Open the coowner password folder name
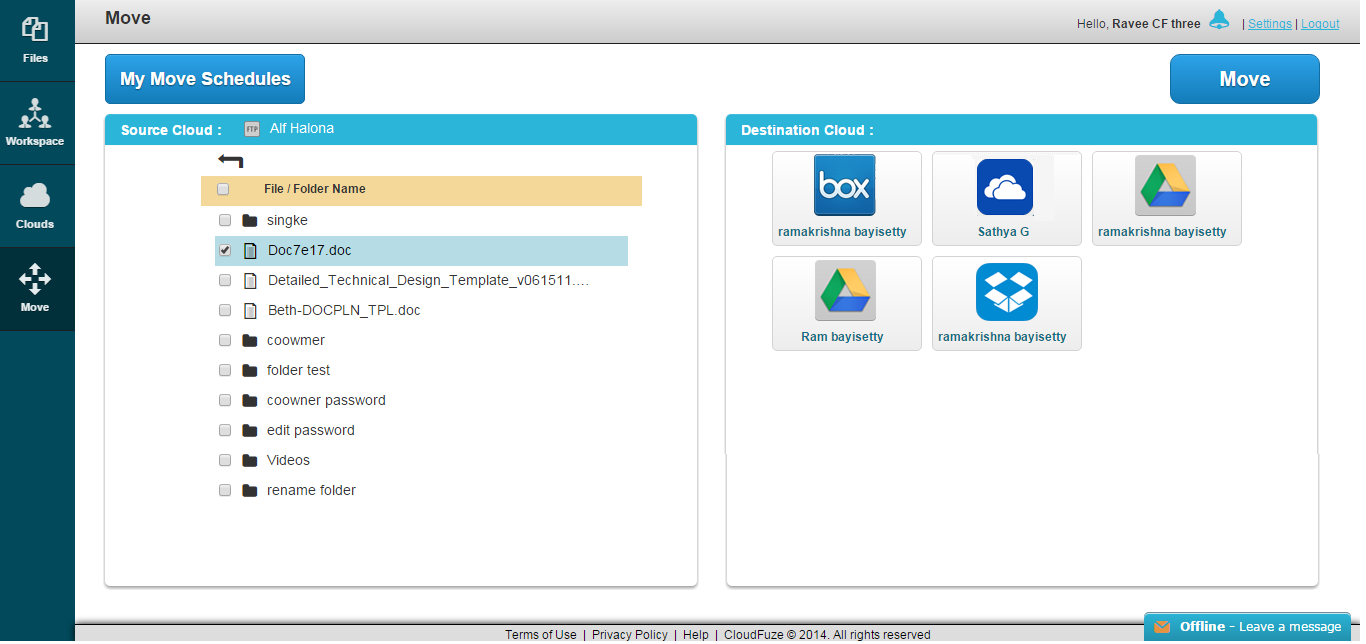Screen dimensions: 1366x644 click(x=326, y=400)
